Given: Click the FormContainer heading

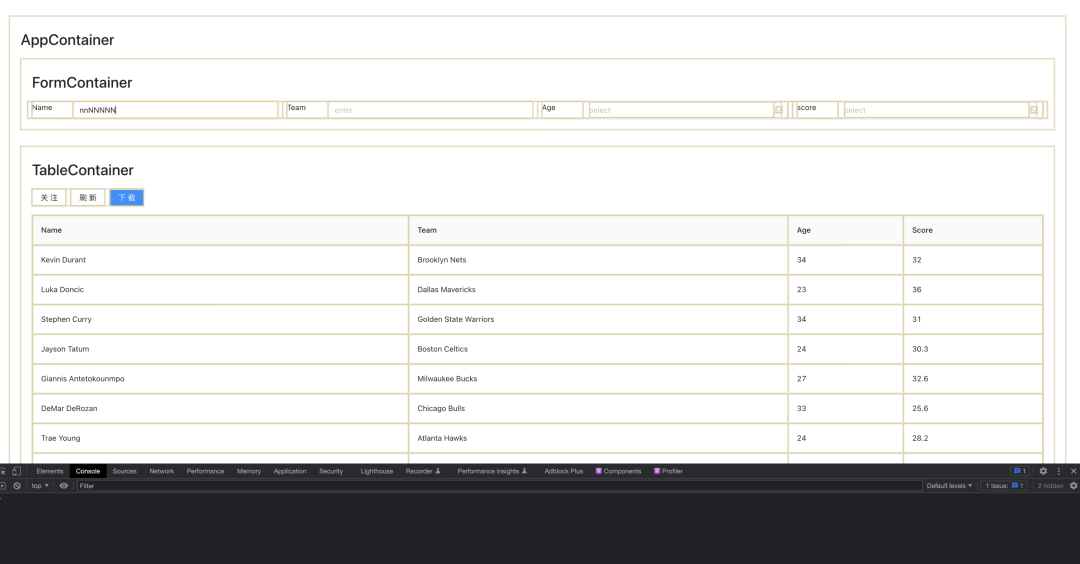Looking at the screenshot, I should pos(82,83).
